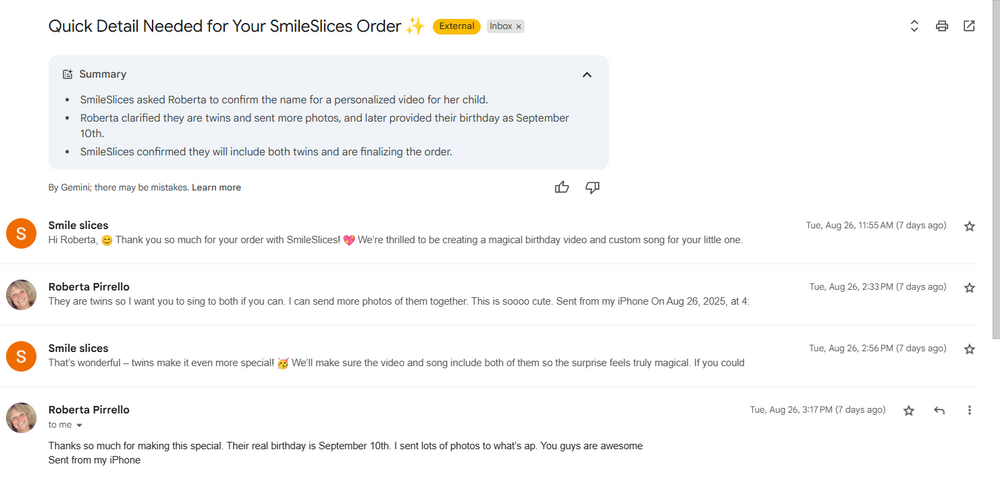Expand the 'to me' recipient details

[80, 426]
